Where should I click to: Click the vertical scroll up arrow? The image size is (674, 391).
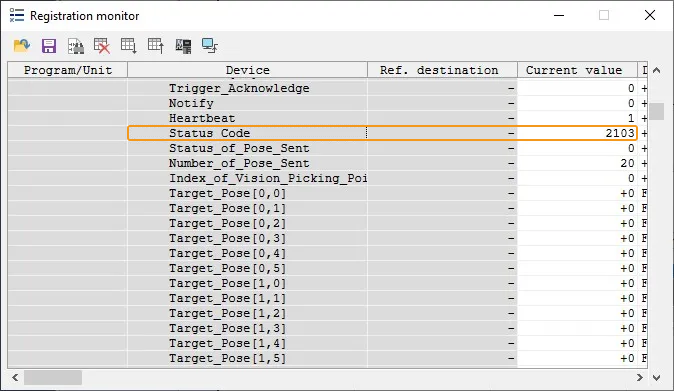click(656, 70)
